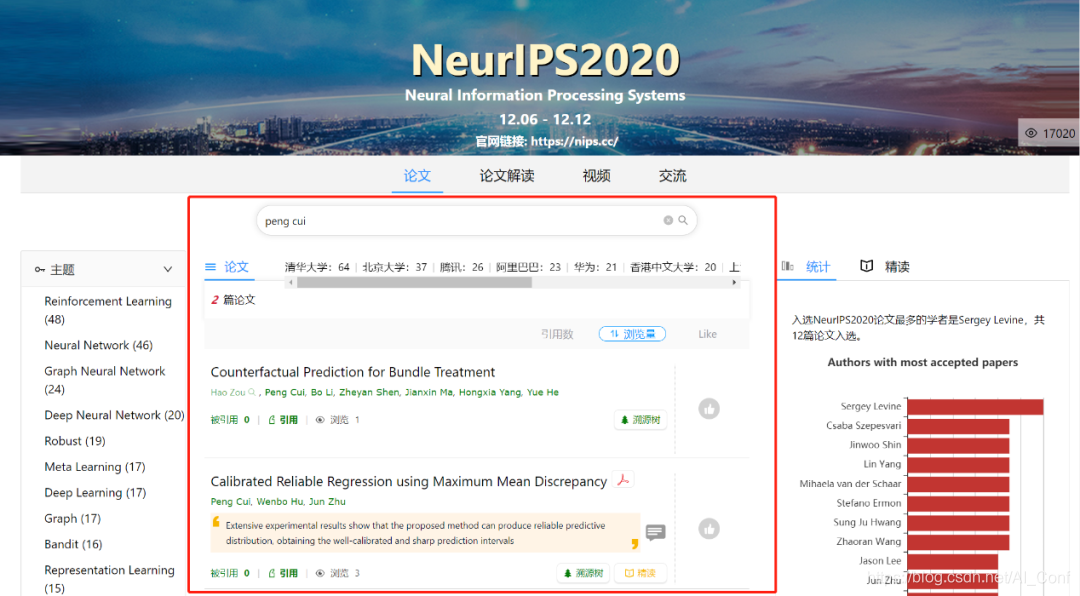The height and width of the screenshot is (596, 1080).
Task: Filter by topic Graph Neural Network (24)
Action: (x=105, y=380)
